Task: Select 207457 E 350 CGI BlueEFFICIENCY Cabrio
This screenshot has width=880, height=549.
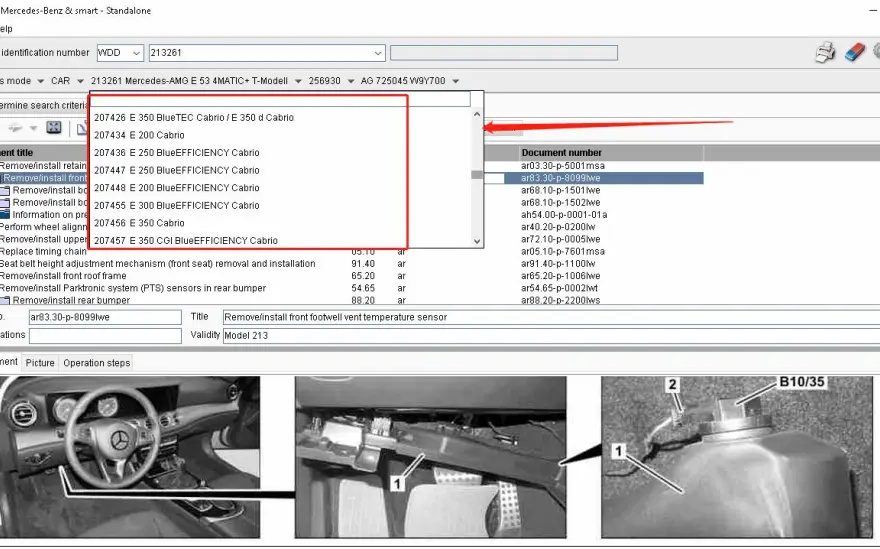Action: tap(186, 240)
